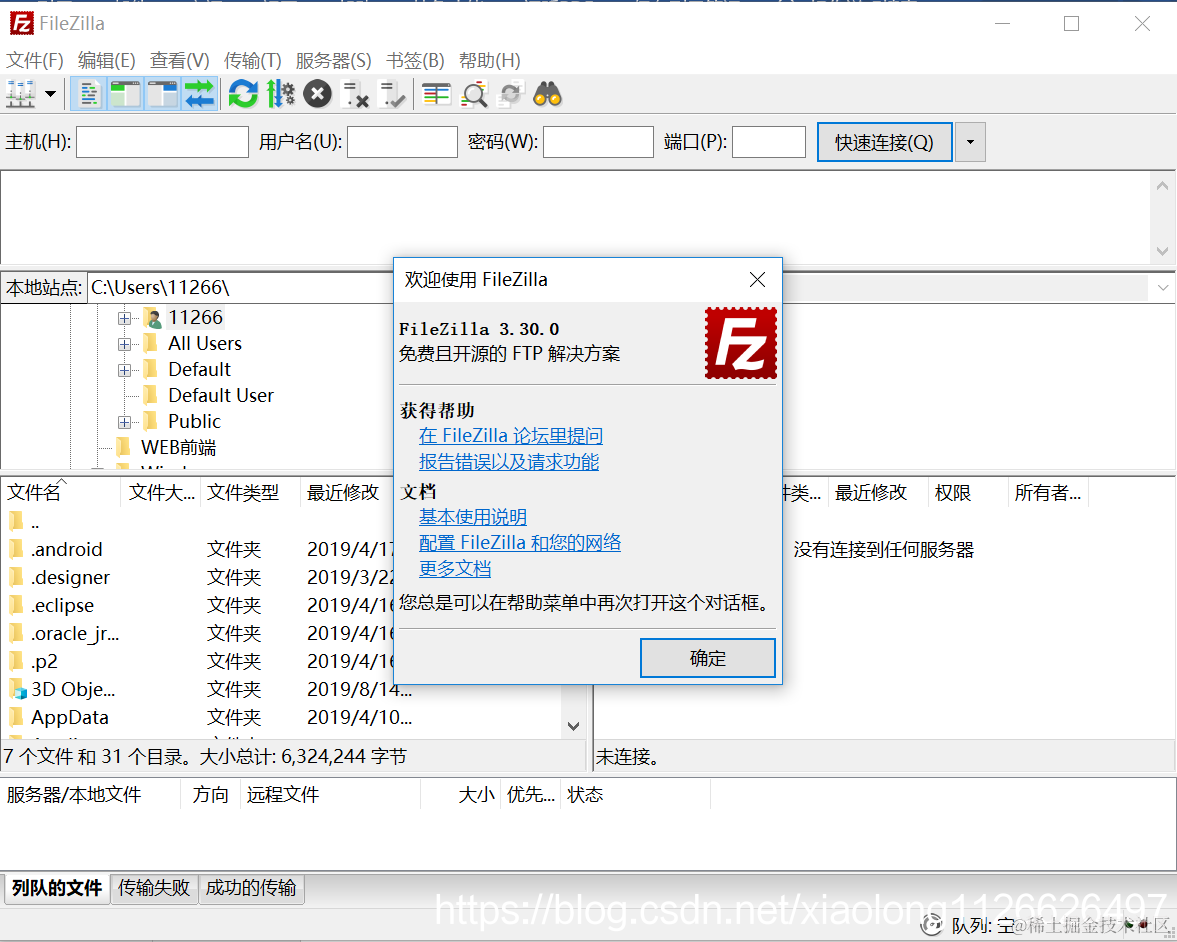Open the Site Manager icon

tap(20, 95)
